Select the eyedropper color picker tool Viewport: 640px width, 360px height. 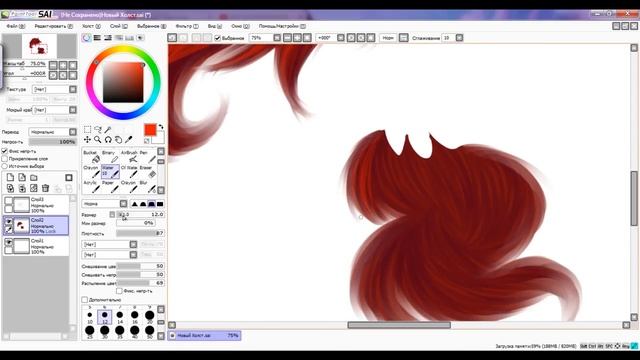coord(129,140)
